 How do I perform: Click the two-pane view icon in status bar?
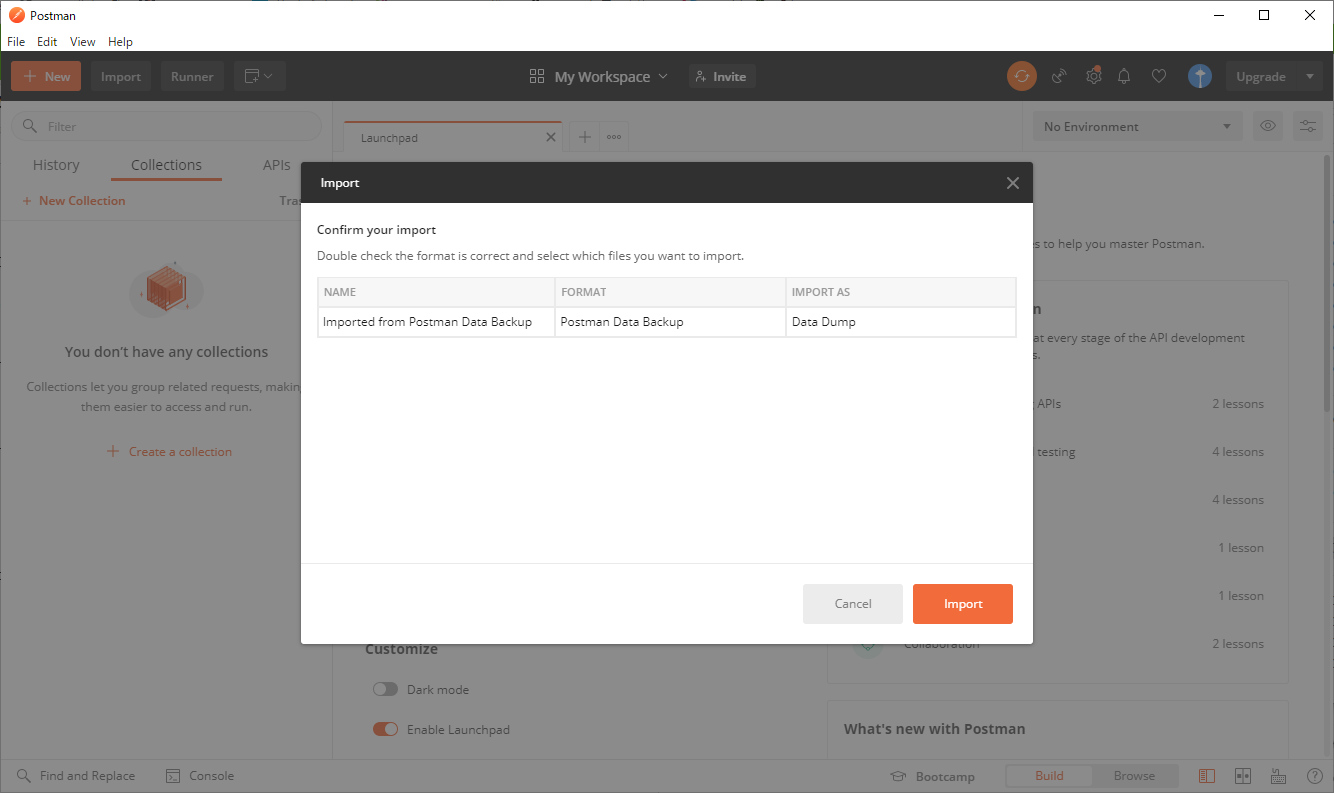[1243, 776]
